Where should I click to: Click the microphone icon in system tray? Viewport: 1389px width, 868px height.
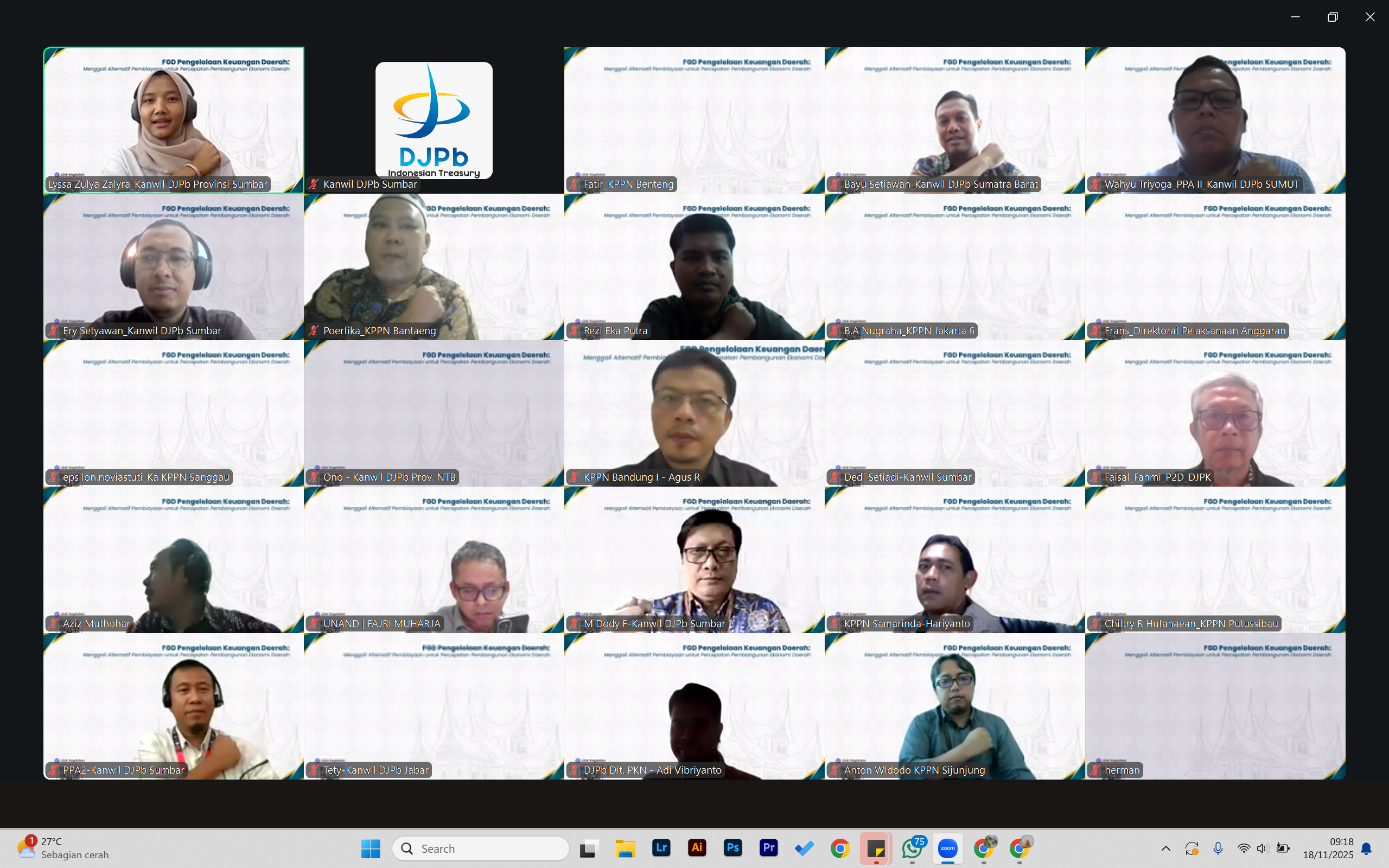click(1218, 848)
